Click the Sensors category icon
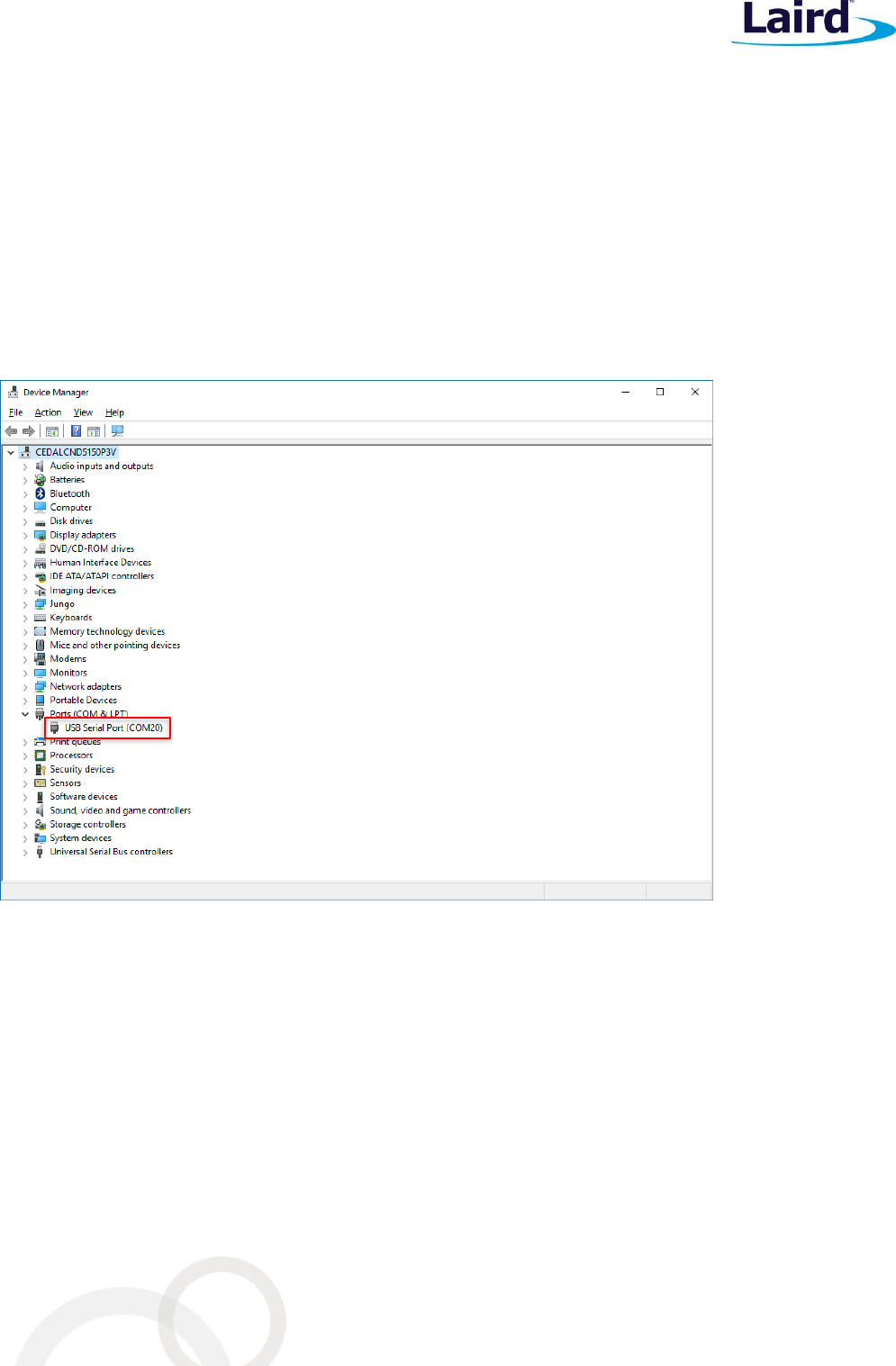The width and height of the screenshot is (896, 1366). (40, 783)
